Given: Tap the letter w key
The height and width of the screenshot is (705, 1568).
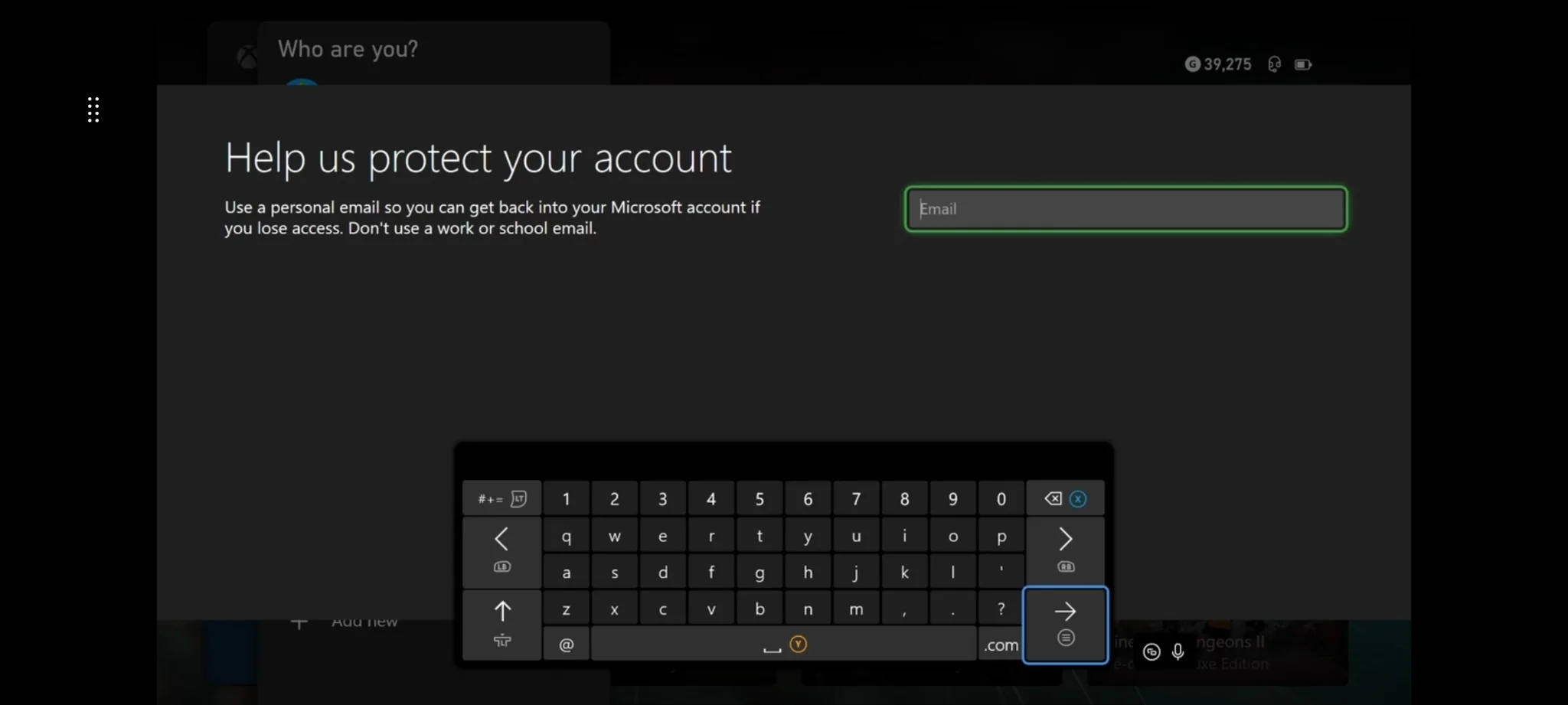Looking at the screenshot, I should pos(614,535).
